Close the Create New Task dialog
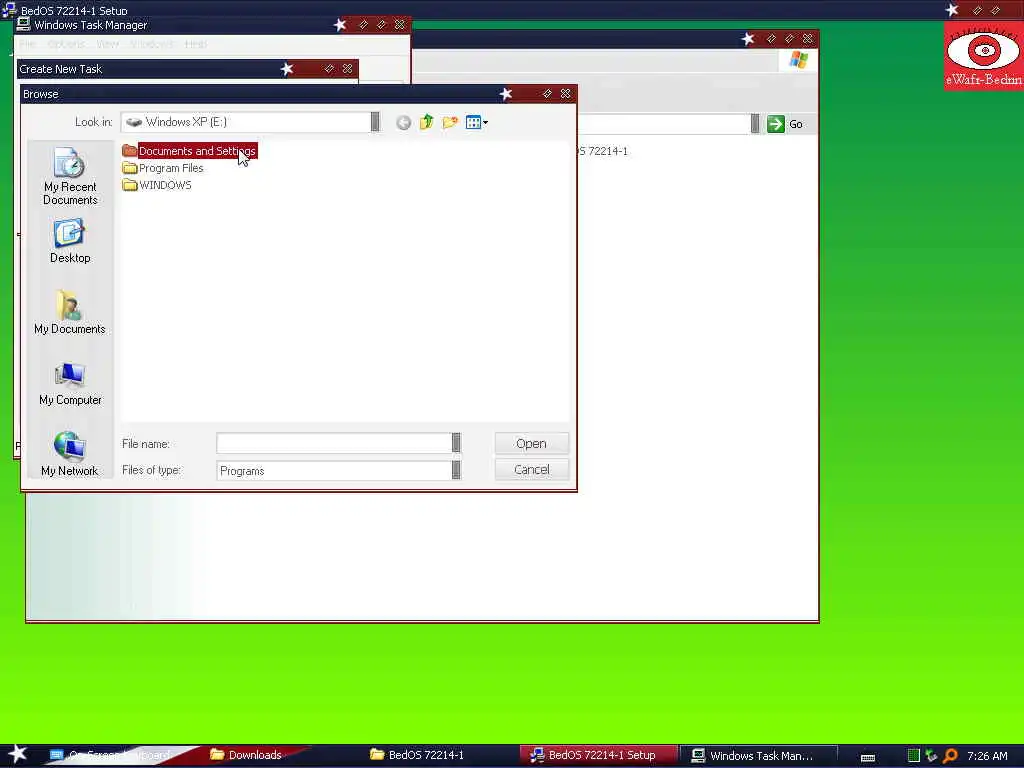Image resolution: width=1024 pixels, height=768 pixels. click(x=347, y=69)
